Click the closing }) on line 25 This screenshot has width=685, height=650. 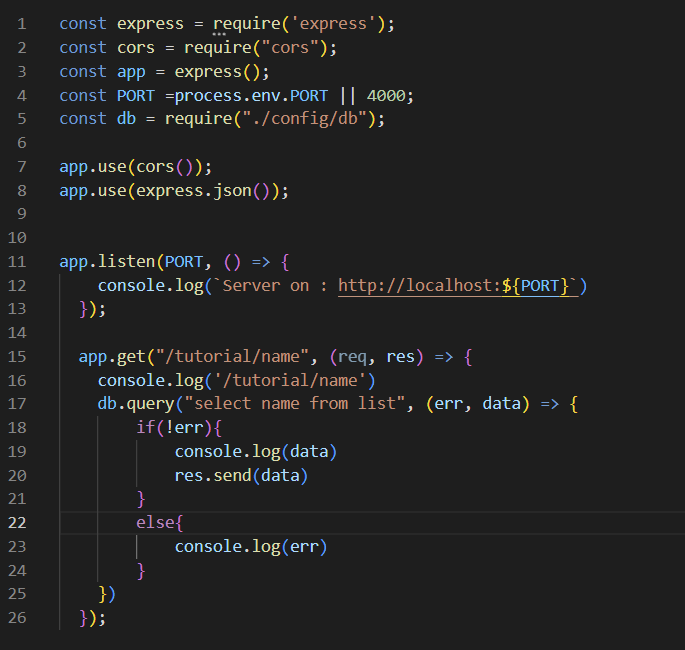[107, 594]
